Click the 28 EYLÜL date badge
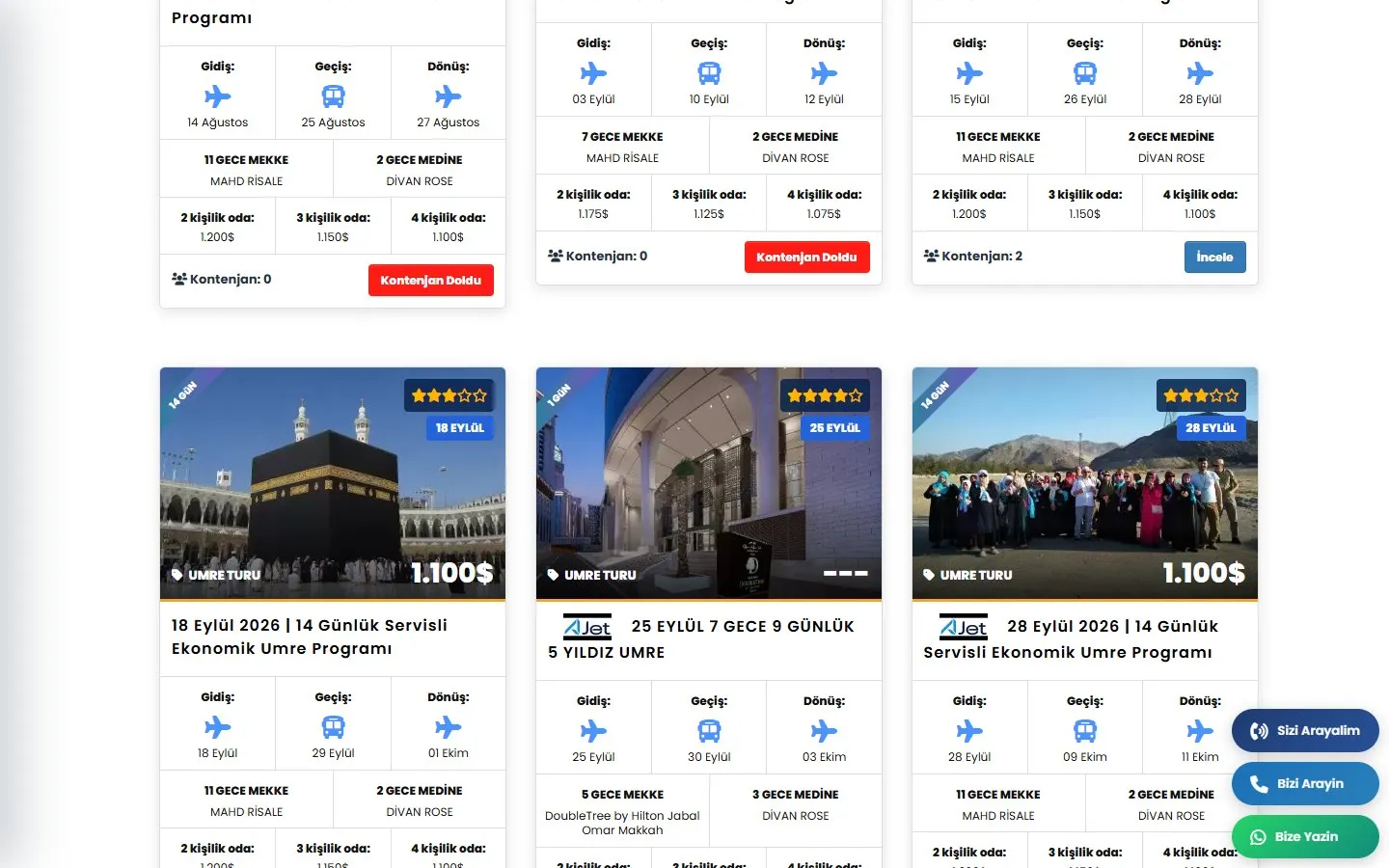The width and height of the screenshot is (1389, 868). 1211,428
